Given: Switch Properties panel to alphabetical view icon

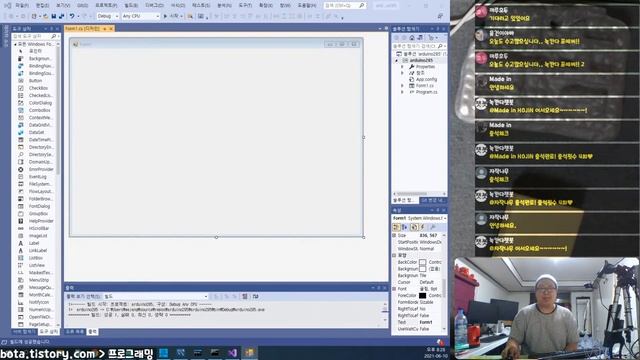Looking at the screenshot, I should pos(404,227).
